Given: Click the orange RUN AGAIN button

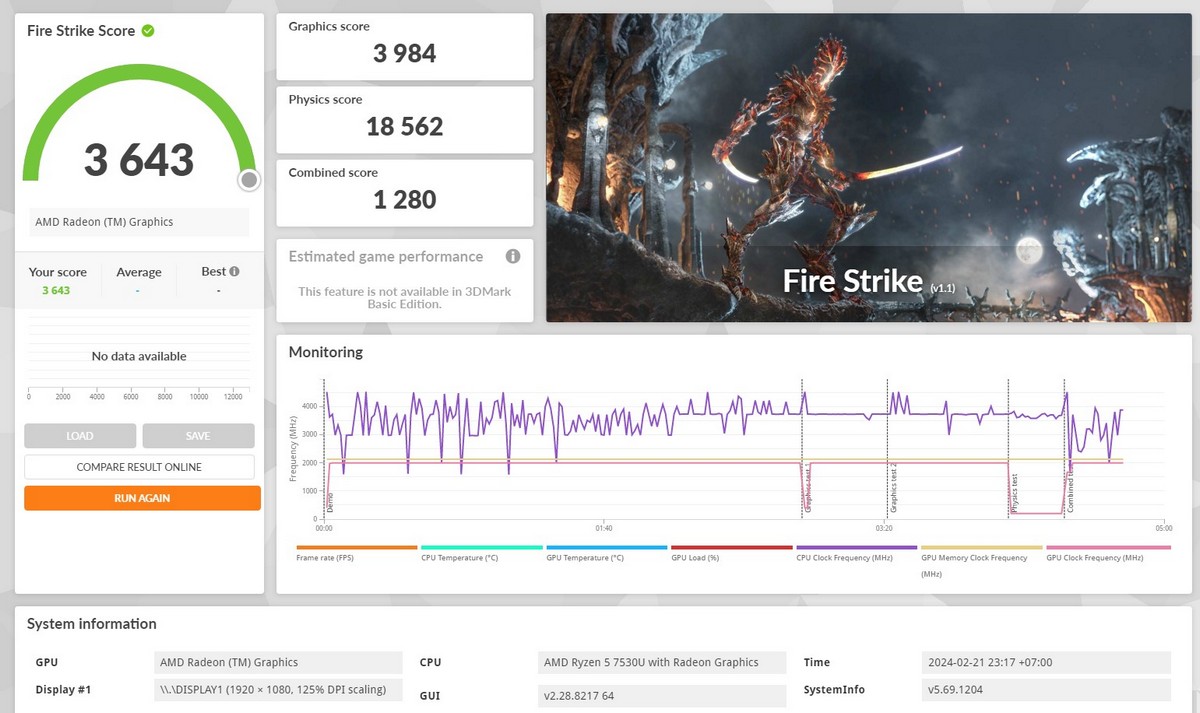Looking at the screenshot, I should 142,498.
